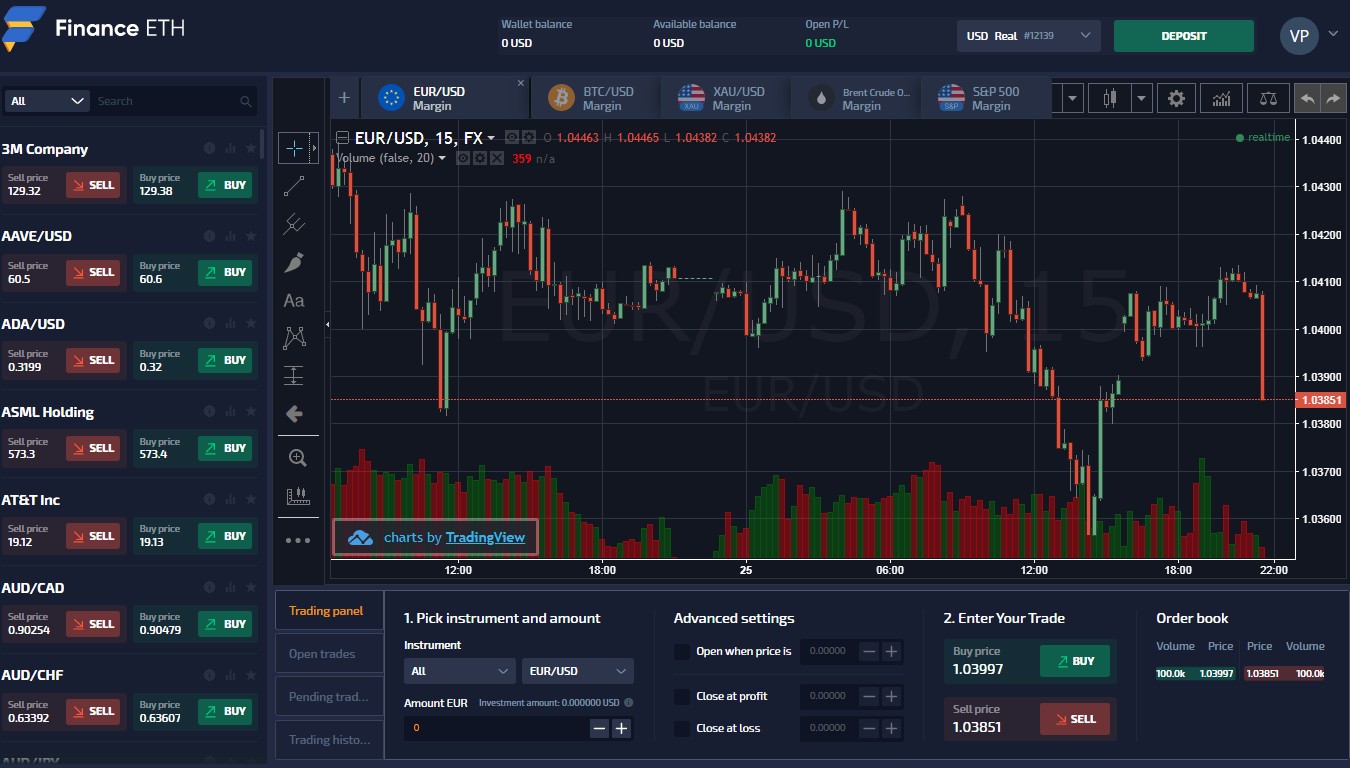This screenshot has width=1350, height=768.
Task: Buy ASML Holding at 573.4
Action: 225,448
